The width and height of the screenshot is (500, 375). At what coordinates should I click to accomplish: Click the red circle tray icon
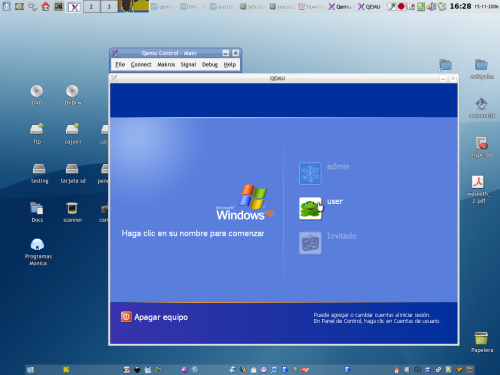[x=401, y=6]
